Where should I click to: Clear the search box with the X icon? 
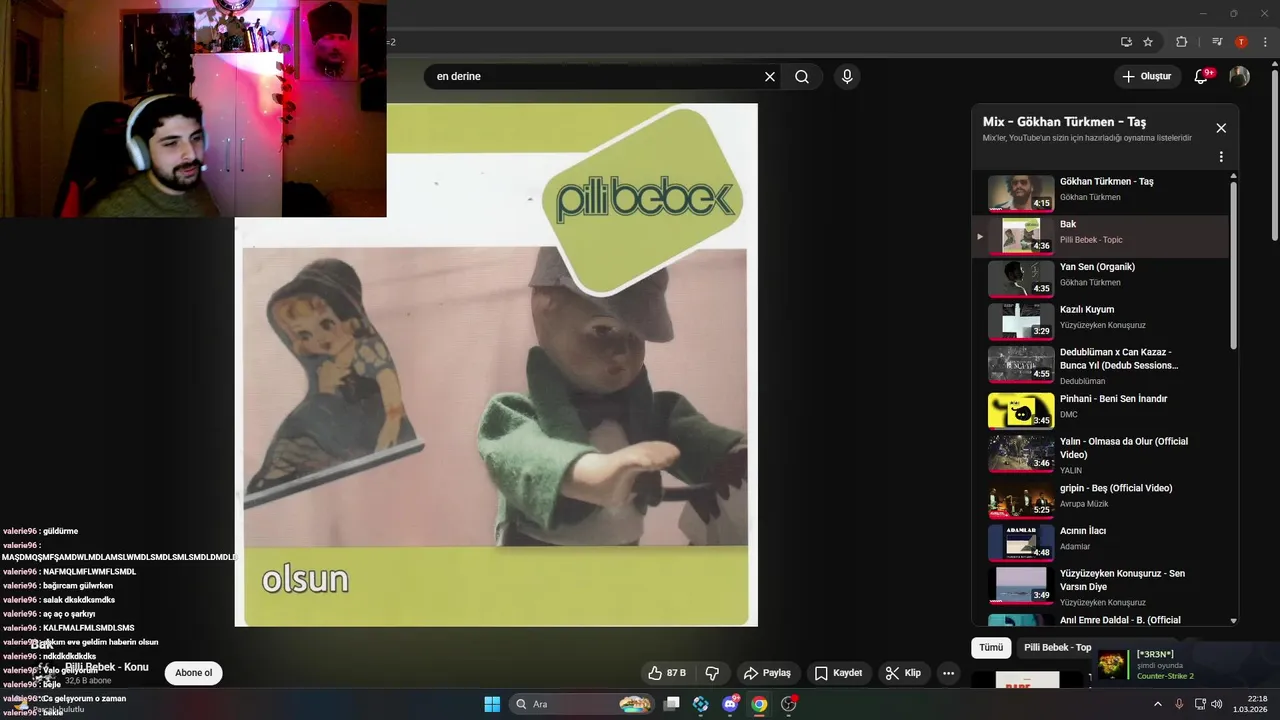pos(770,77)
